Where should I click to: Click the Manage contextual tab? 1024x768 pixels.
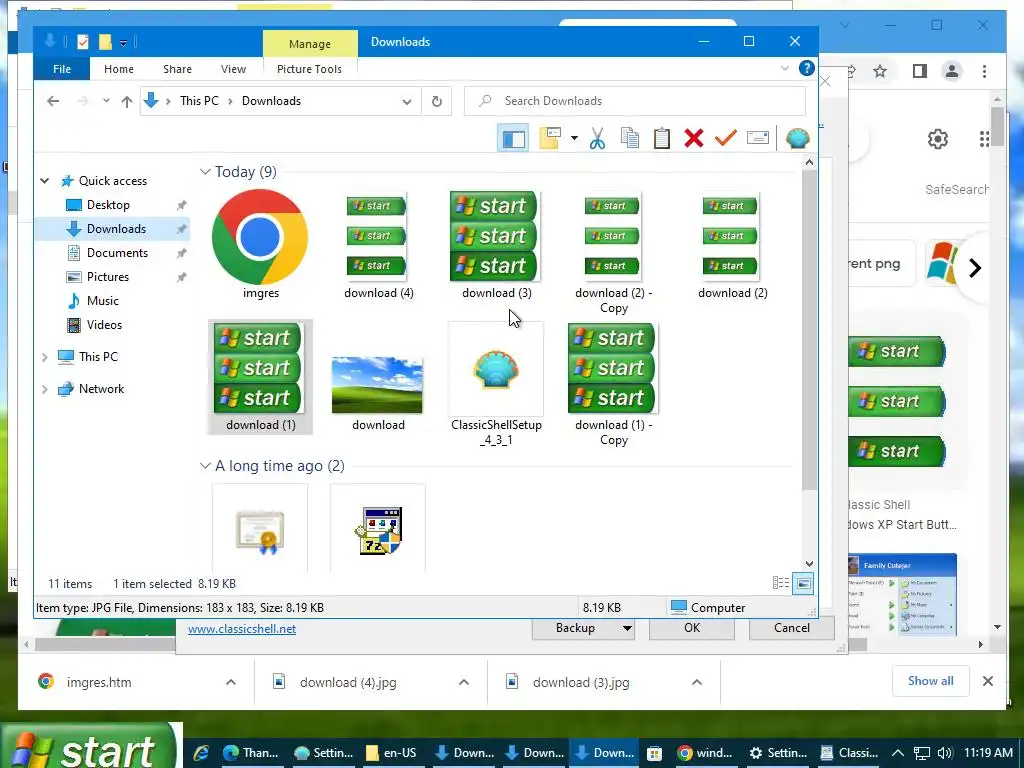click(x=310, y=44)
